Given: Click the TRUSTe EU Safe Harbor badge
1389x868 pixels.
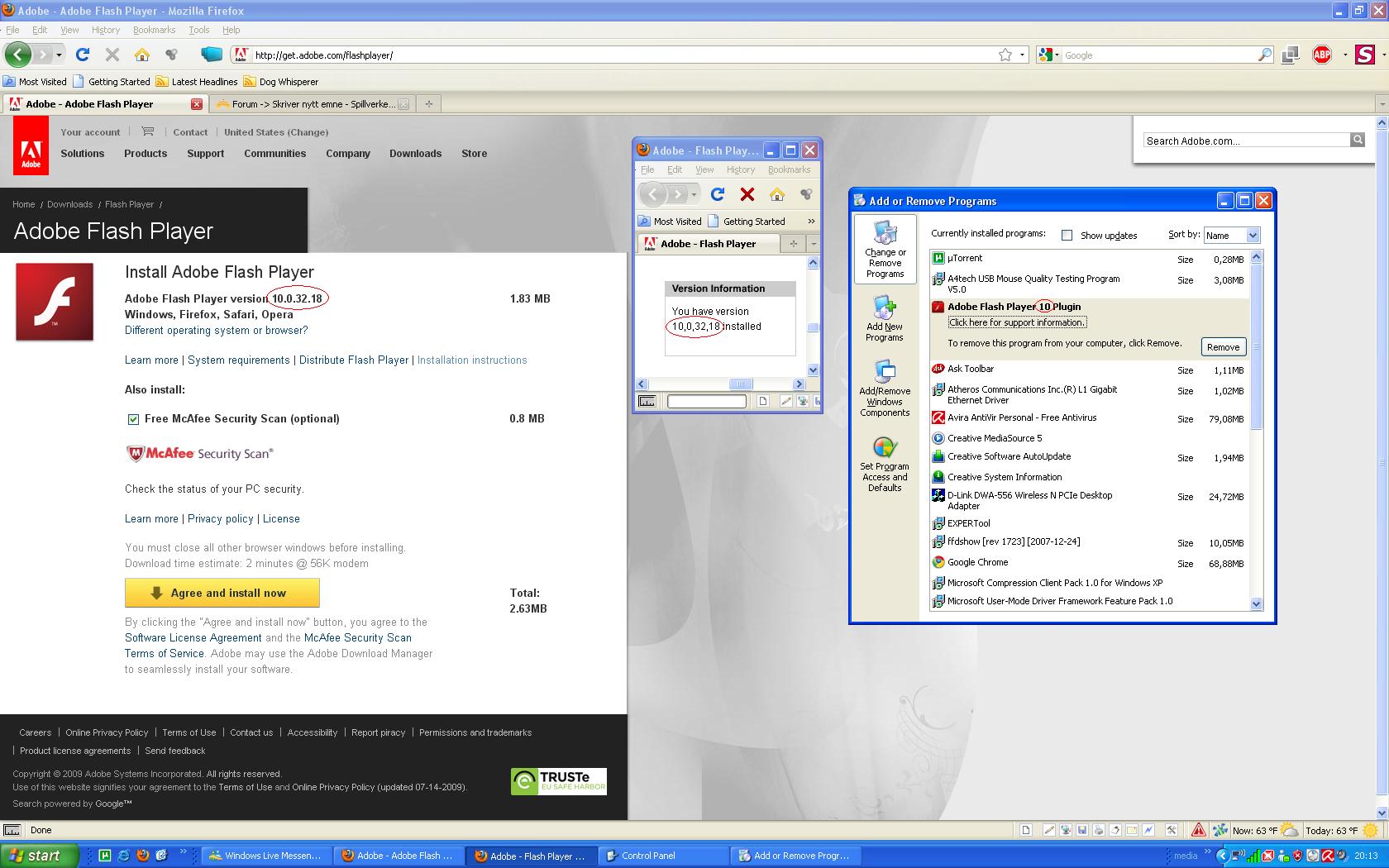Looking at the screenshot, I should [x=559, y=781].
